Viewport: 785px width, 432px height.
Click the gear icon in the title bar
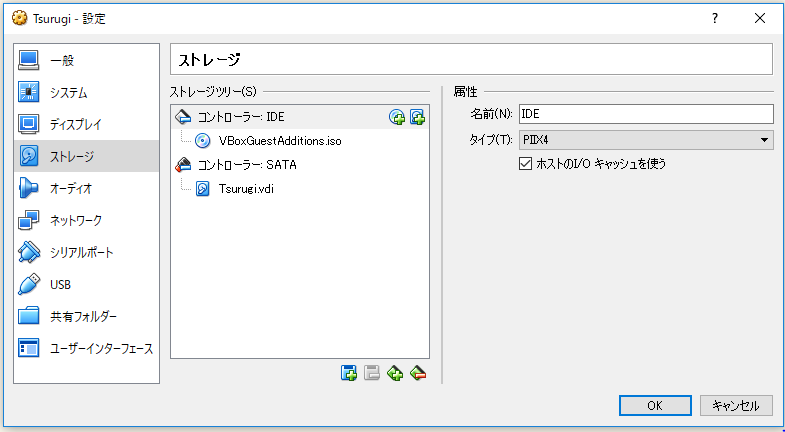(20, 19)
